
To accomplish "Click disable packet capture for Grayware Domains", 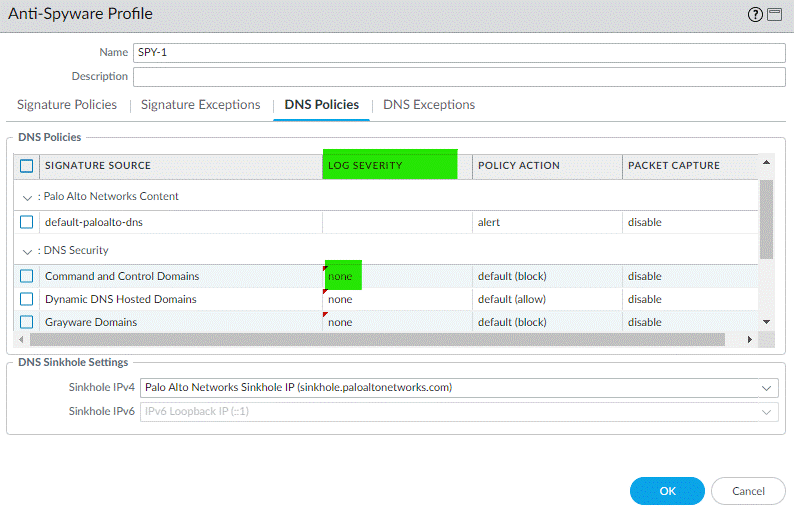I will [645, 322].
